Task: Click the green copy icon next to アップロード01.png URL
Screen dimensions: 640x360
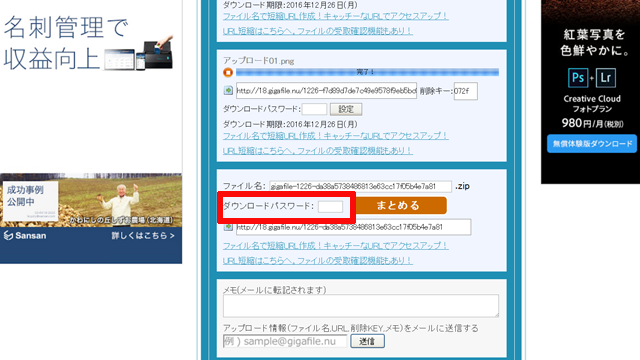Action: pyautogui.click(x=228, y=90)
